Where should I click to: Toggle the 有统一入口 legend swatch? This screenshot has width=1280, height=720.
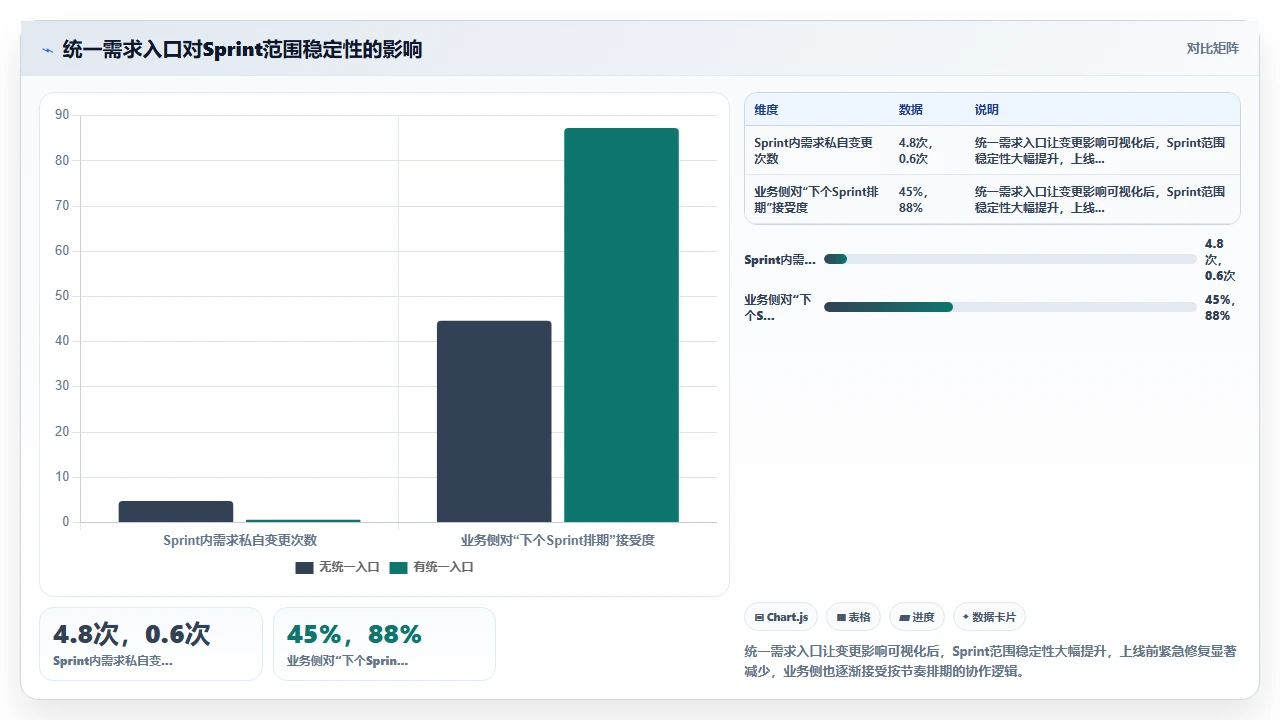pos(398,567)
